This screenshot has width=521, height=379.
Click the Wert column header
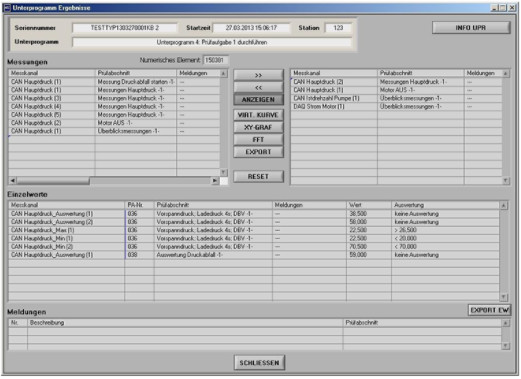pos(369,205)
